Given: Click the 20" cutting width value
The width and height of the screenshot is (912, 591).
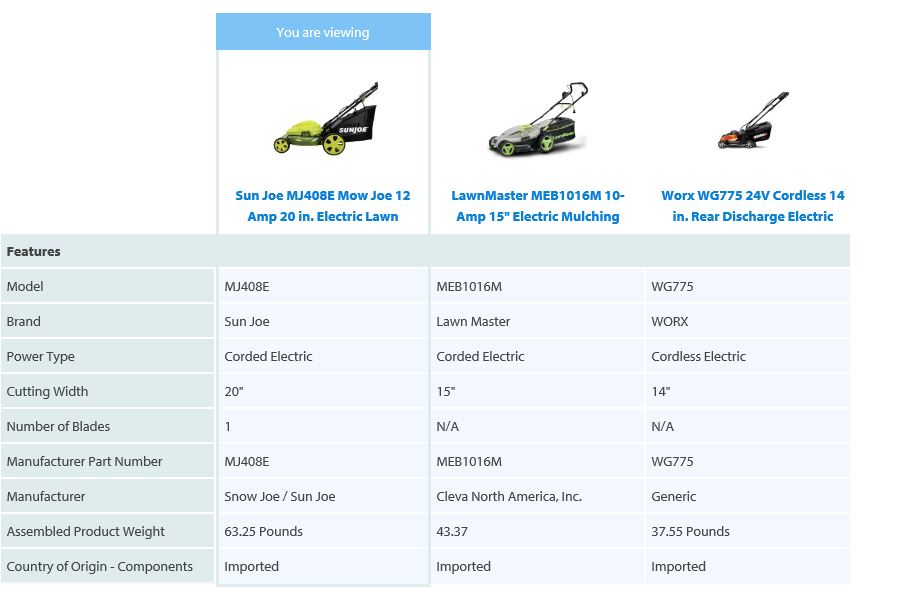Looking at the screenshot, I should coord(234,391).
